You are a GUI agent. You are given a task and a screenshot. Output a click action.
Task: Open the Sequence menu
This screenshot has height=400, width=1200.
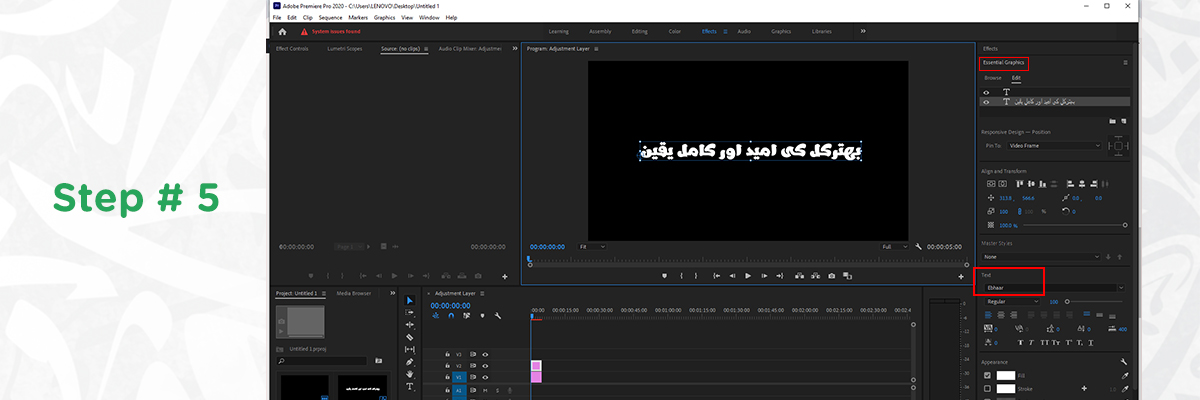330,17
